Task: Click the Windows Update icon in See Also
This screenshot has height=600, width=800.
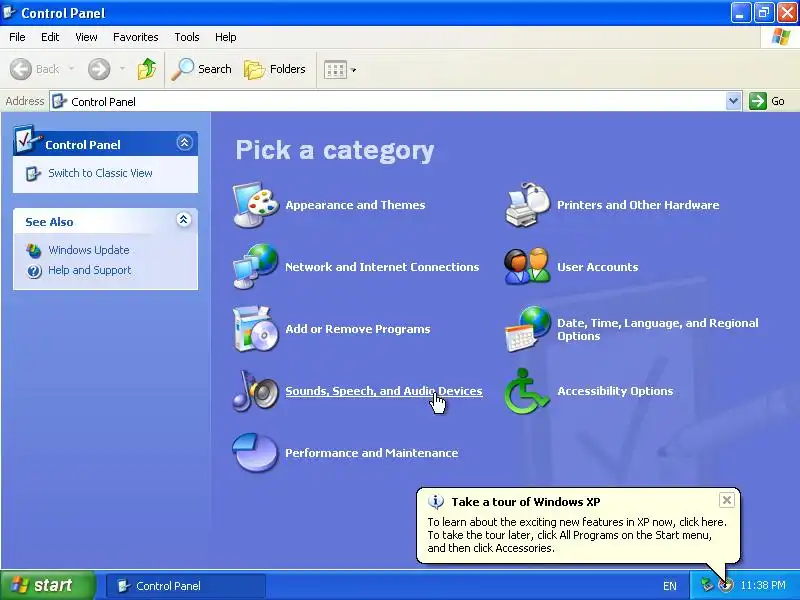Action: (x=34, y=250)
